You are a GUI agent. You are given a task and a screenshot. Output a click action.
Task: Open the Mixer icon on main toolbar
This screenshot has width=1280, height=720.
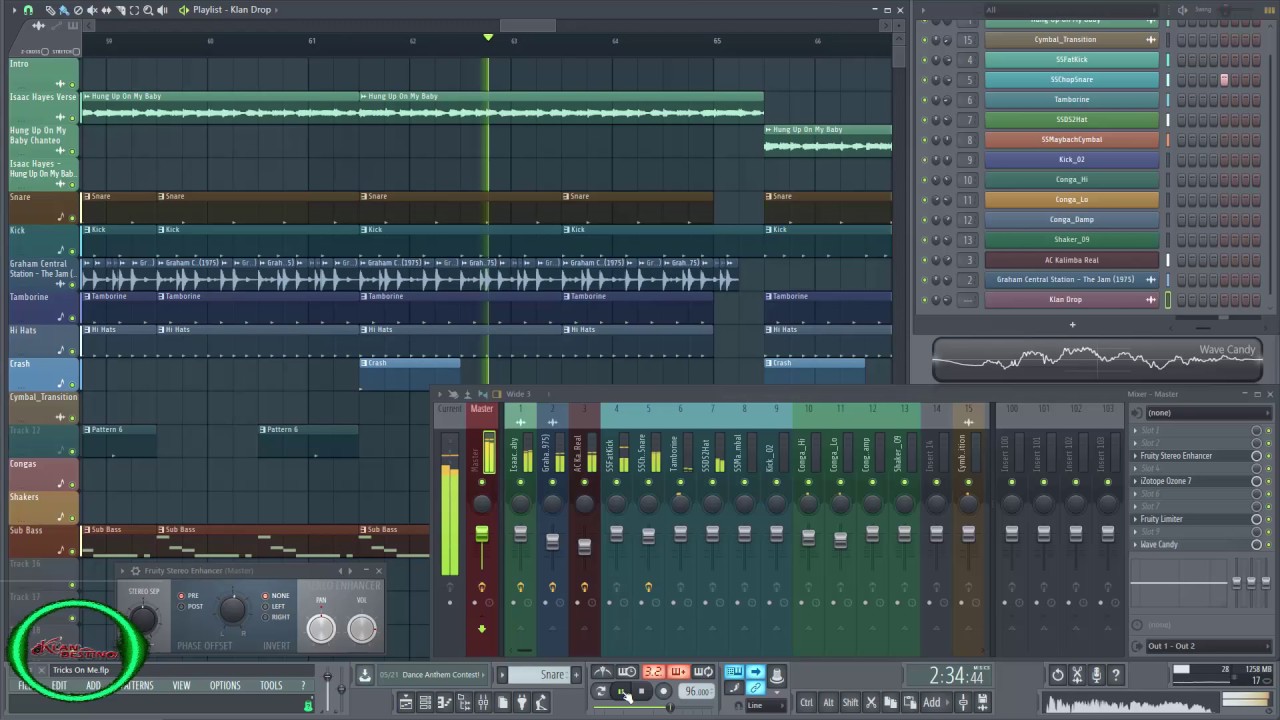483,703
